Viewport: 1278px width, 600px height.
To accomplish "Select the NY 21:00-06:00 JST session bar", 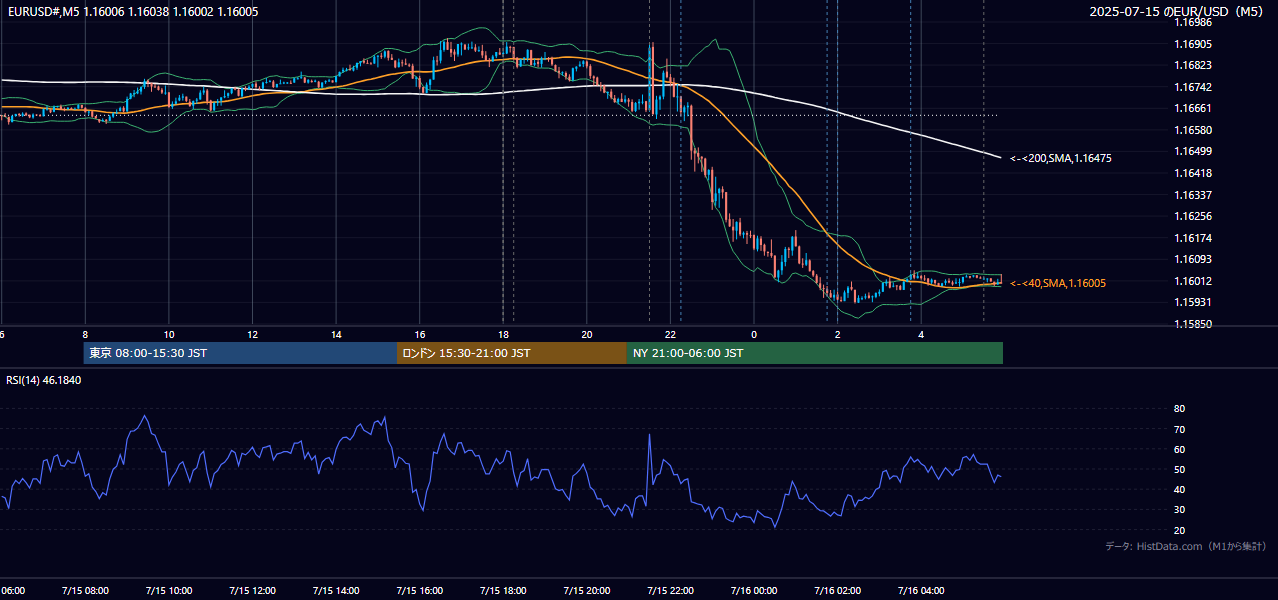I will (815, 353).
